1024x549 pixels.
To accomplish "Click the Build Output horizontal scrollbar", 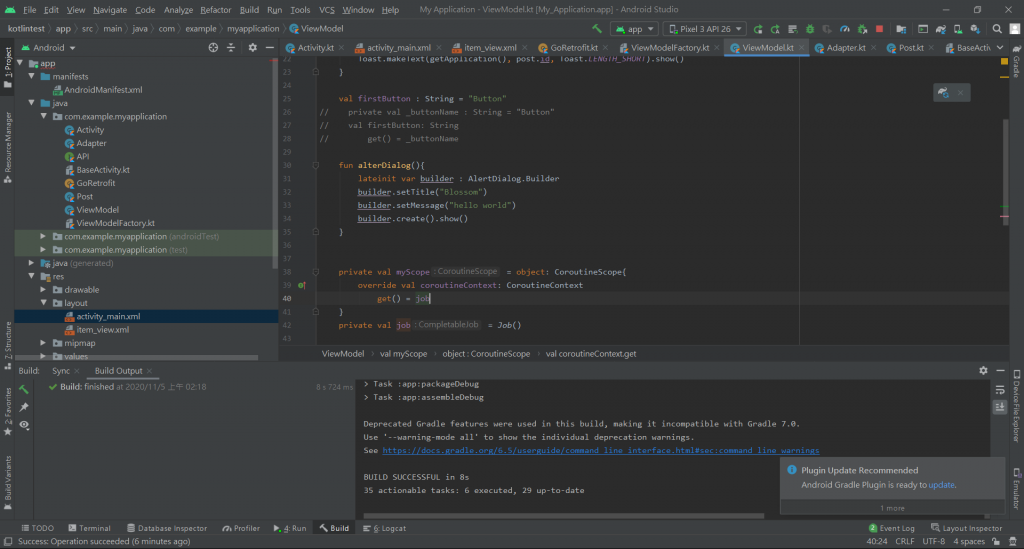I will [x=560, y=516].
